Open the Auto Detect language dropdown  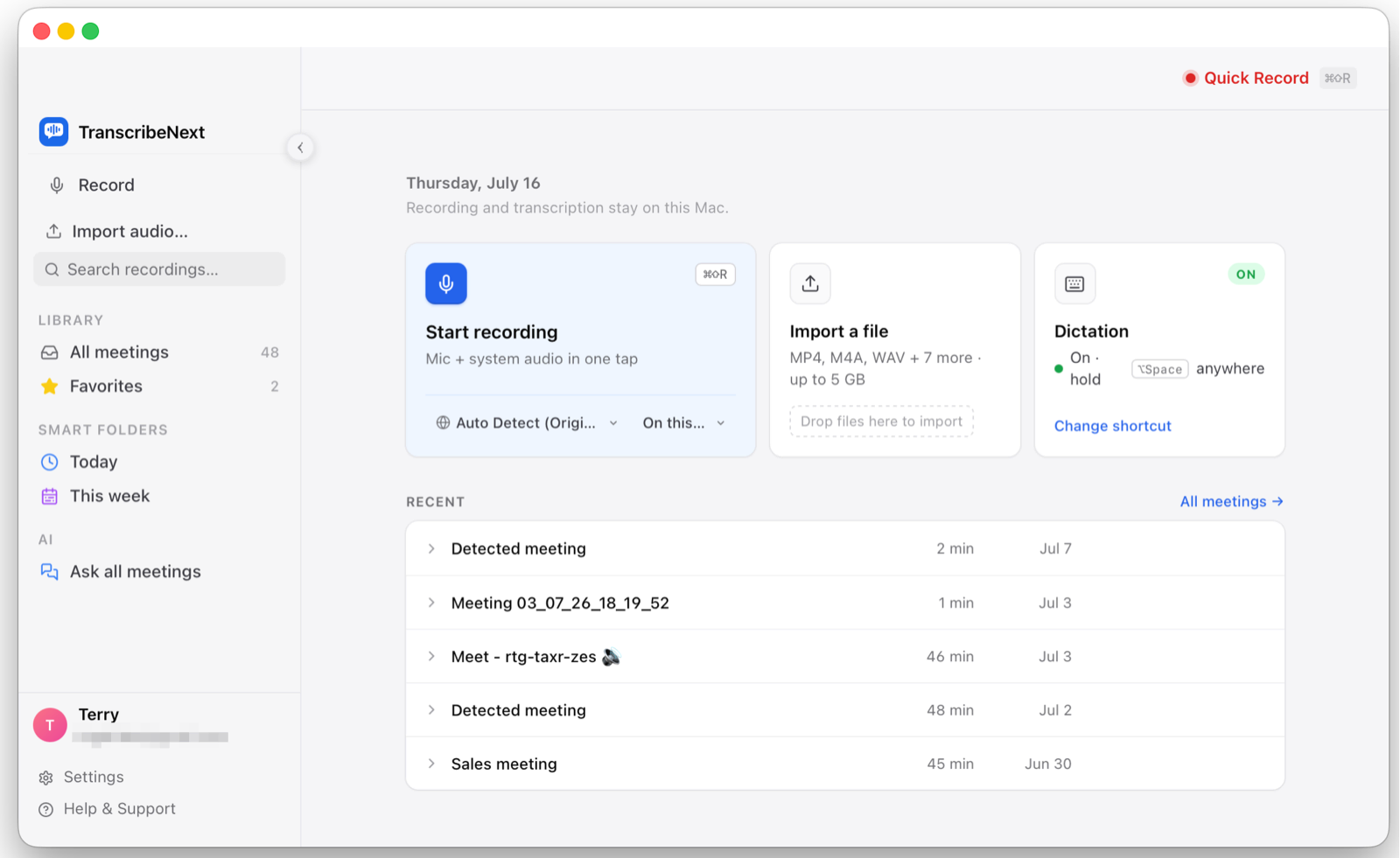(x=527, y=423)
